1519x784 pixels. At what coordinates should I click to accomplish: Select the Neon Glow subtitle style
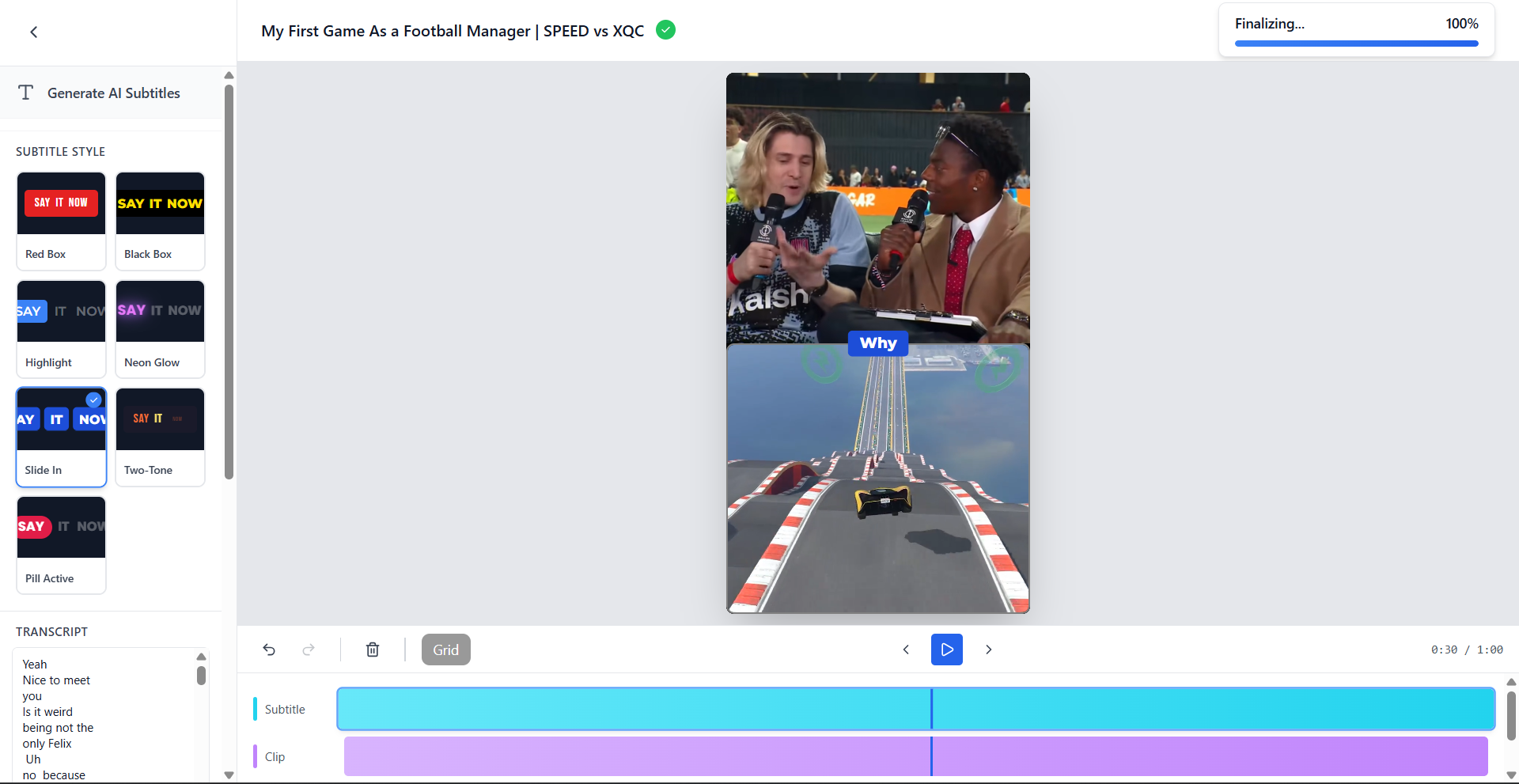pos(160,329)
